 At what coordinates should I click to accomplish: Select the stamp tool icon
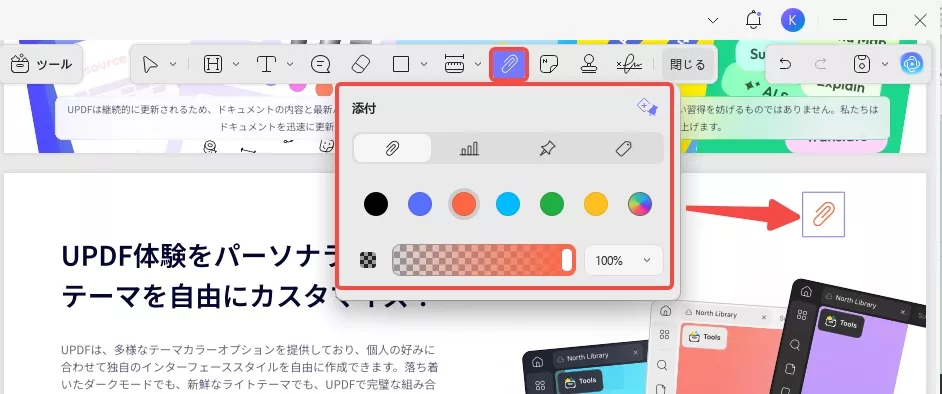(x=589, y=64)
